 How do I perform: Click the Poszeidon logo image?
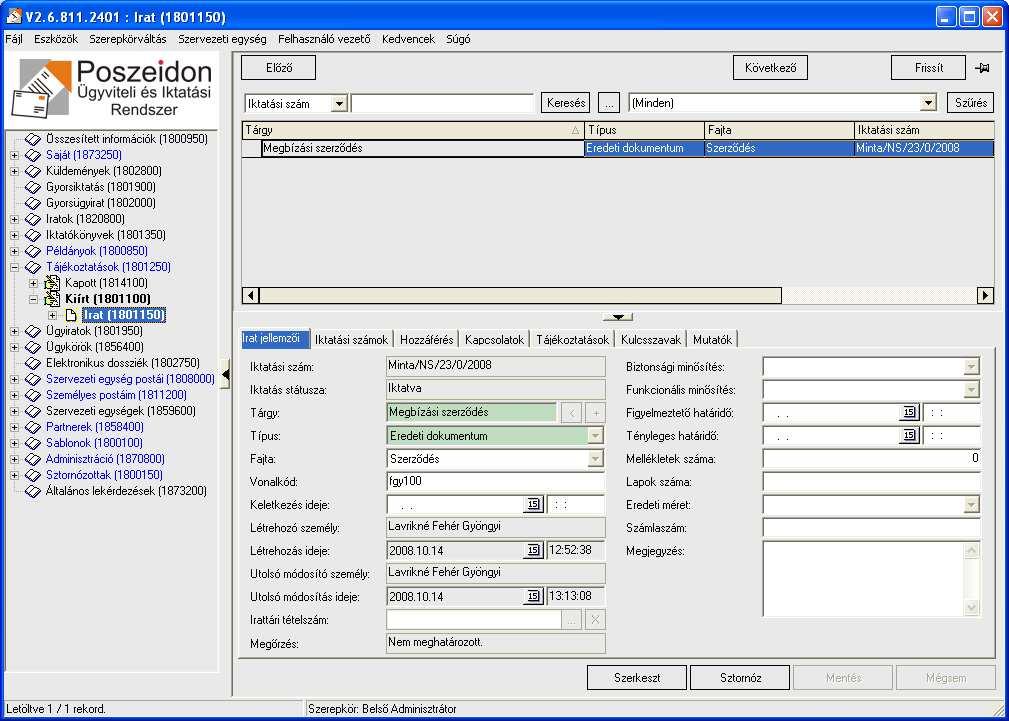pyautogui.click(x=112, y=88)
